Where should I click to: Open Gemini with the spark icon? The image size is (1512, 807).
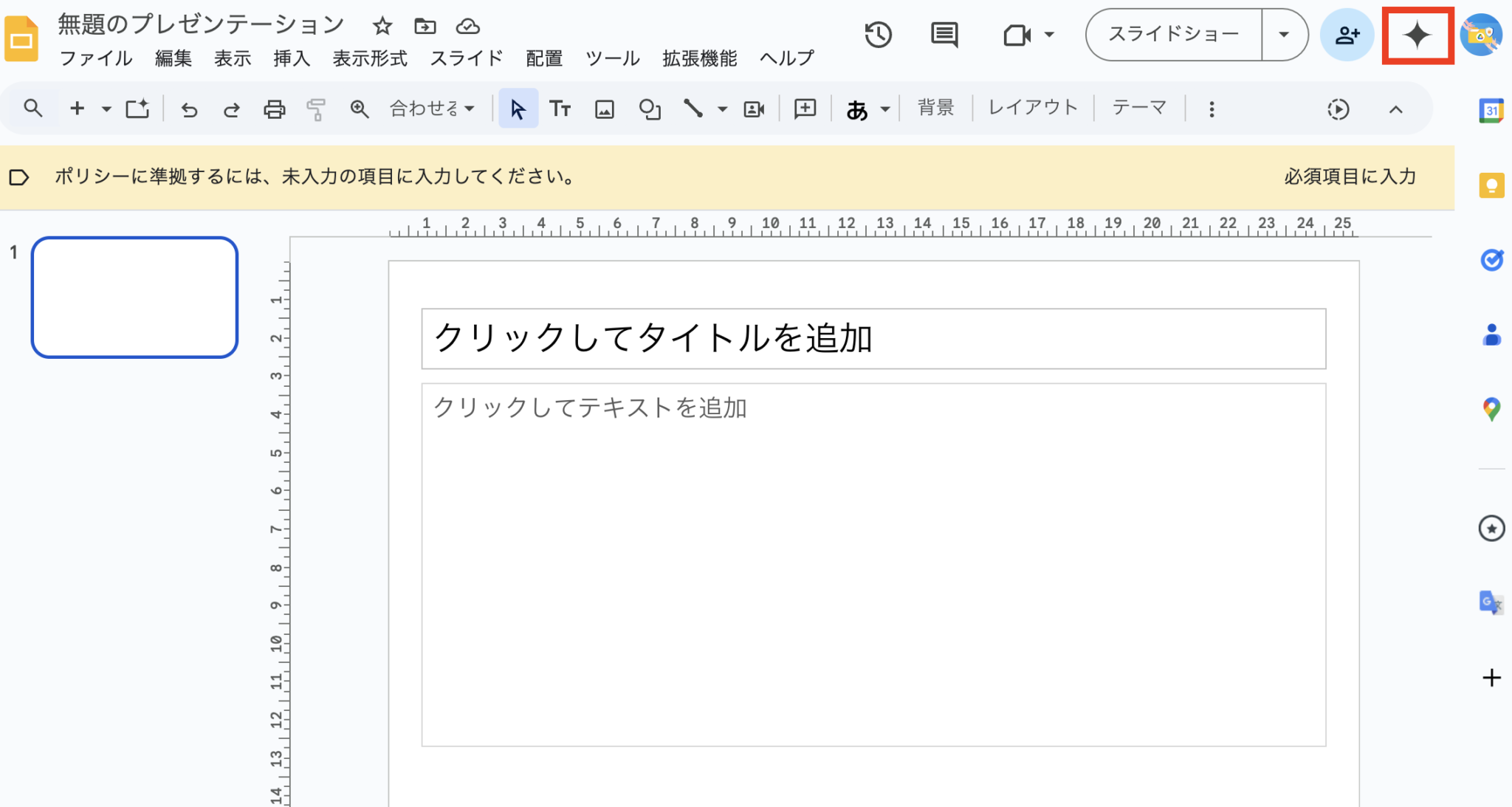(1417, 34)
